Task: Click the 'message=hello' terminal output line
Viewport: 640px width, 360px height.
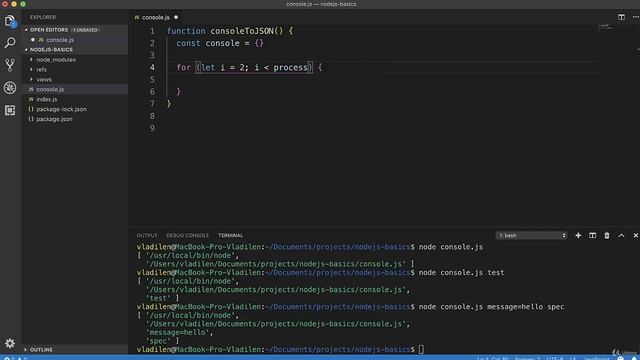Action: point(180,333)
